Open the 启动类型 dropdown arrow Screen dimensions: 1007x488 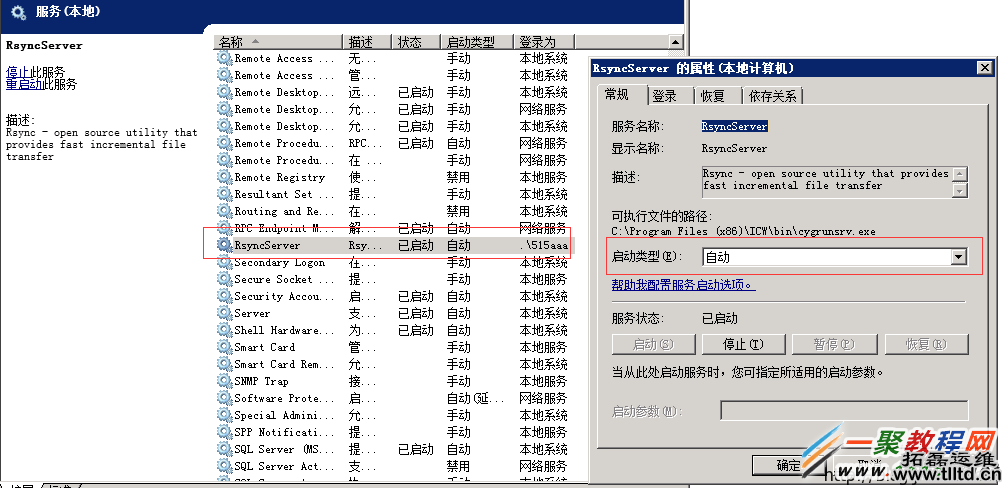click(958, 257)
